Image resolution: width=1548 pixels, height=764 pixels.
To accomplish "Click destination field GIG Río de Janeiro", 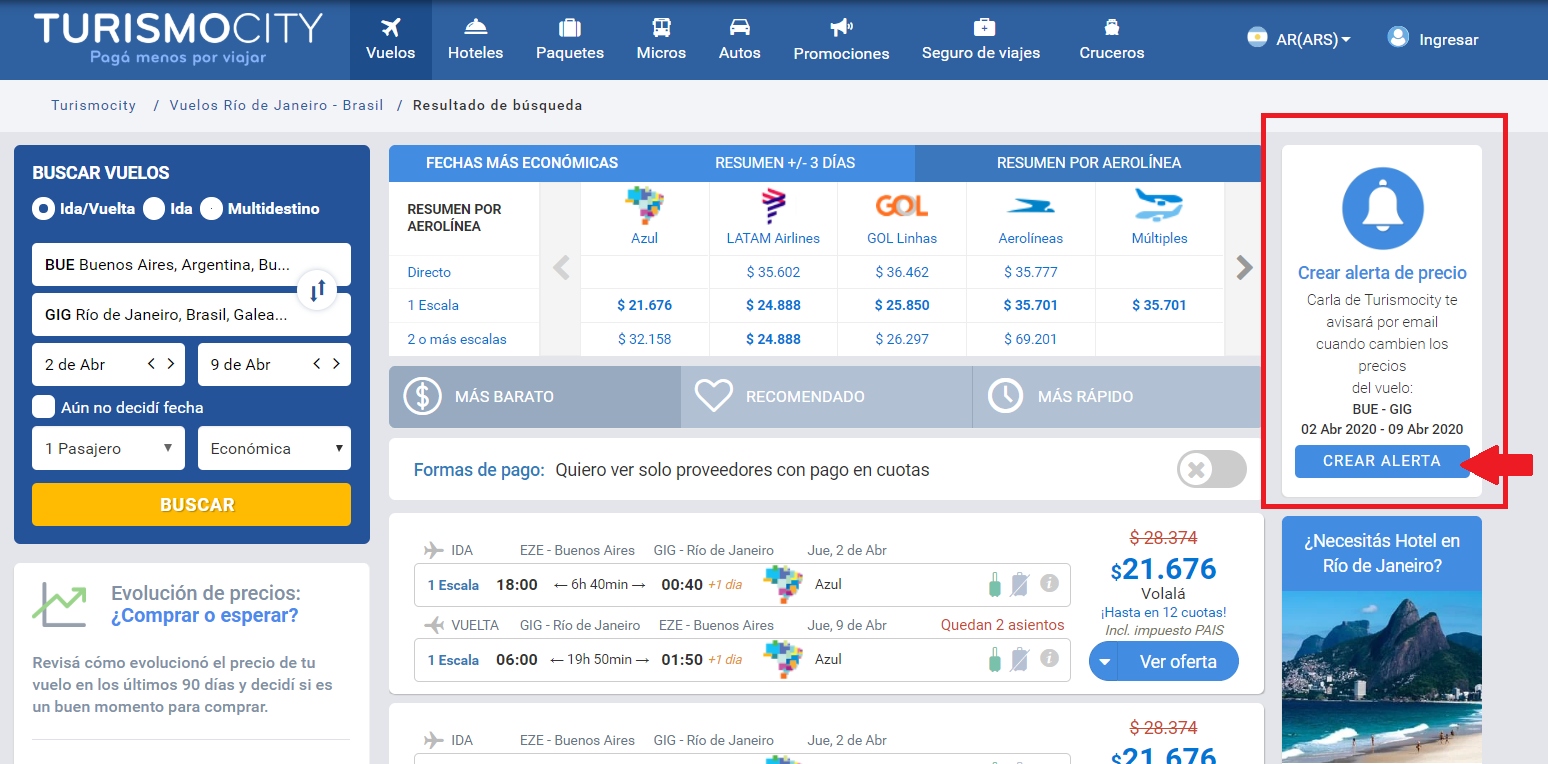I will (191, 315).
